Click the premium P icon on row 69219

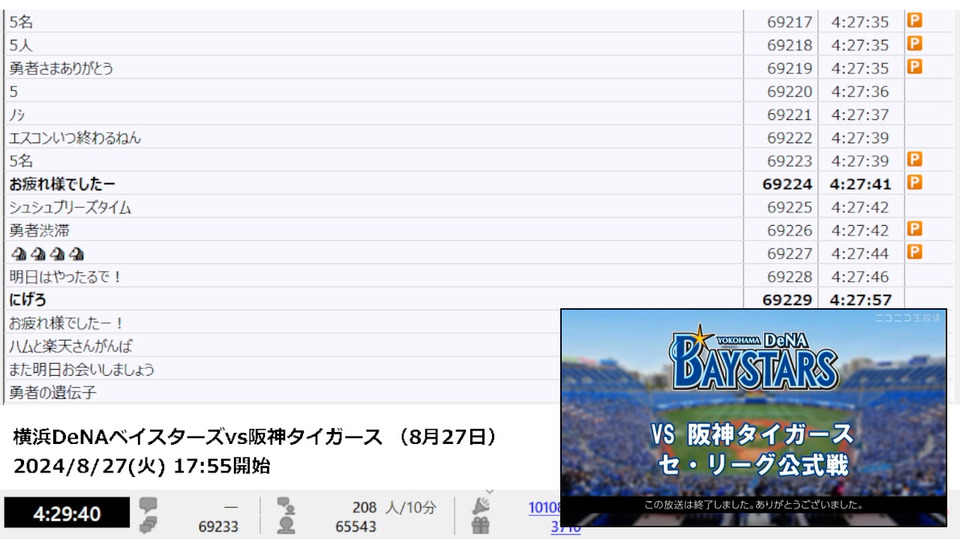(914, 67)
